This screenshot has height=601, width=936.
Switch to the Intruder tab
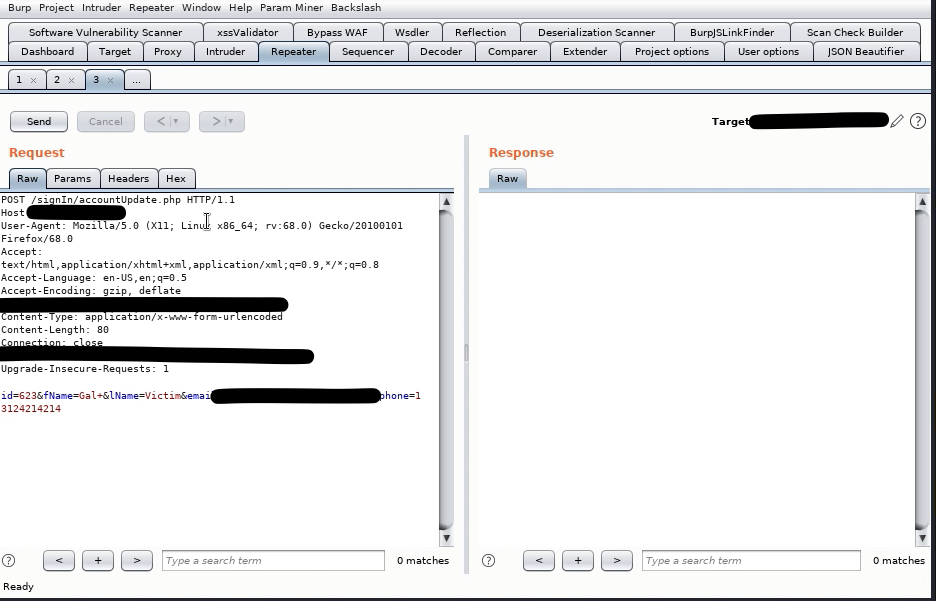225,51
